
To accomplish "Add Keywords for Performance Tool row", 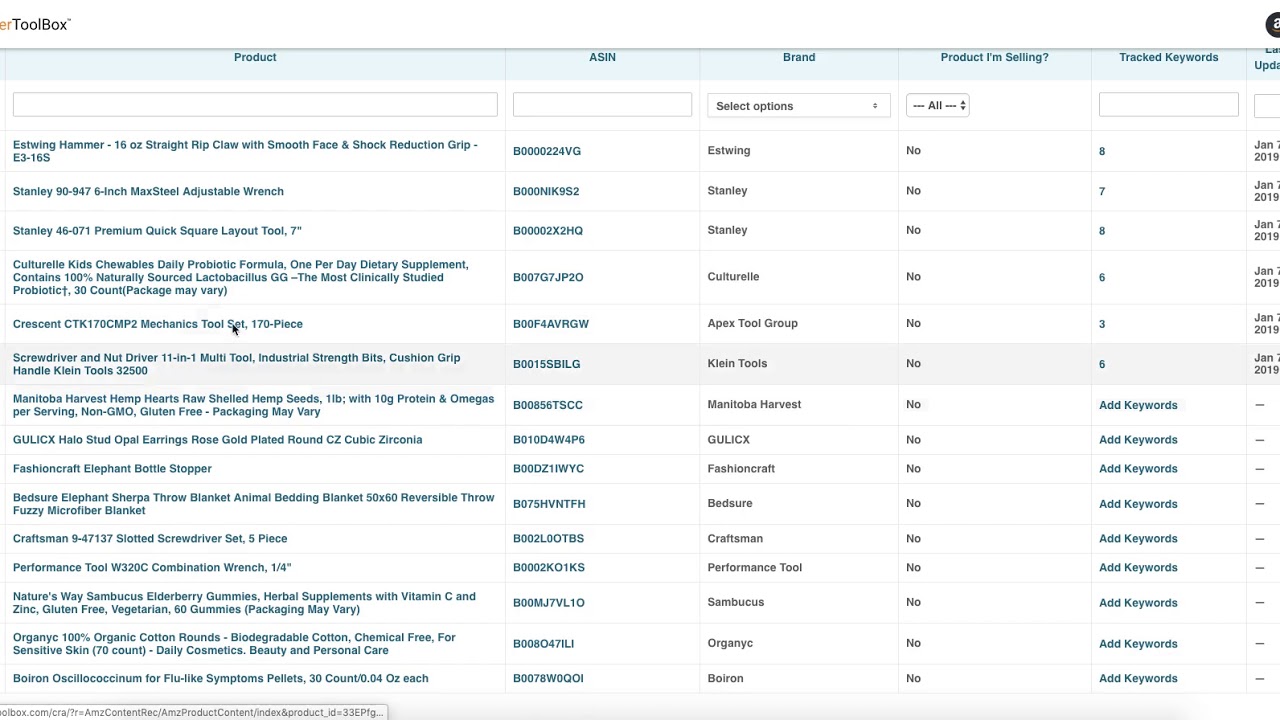I will 1138,567.
